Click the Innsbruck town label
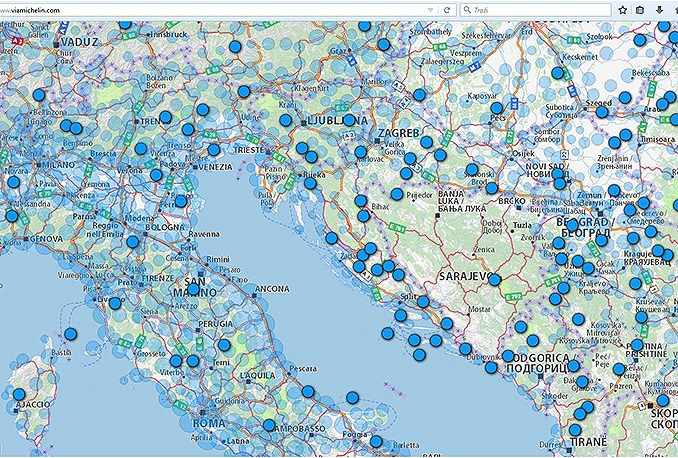The image size is (678, 458). pyautogui.click(x=169, y=34)
